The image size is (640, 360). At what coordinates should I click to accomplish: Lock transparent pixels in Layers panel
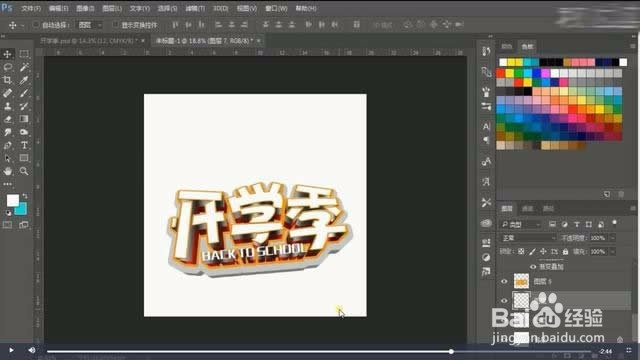(521, 251)
